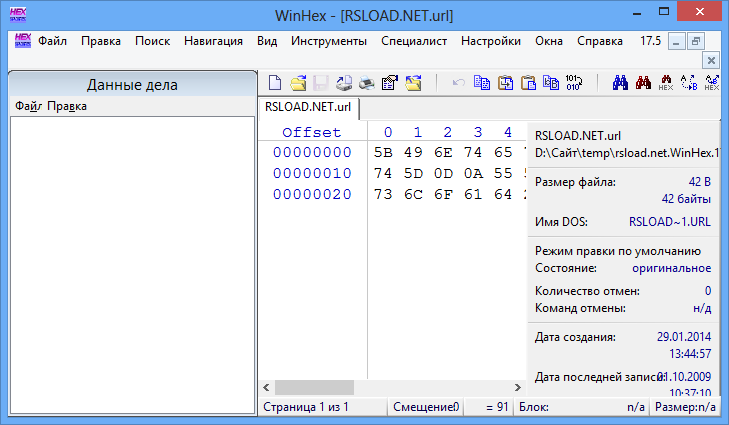The width and height of the screenshot is (729, 425).
Task: Click the Смещение status bar field
Action: click(x=426, y=407)
